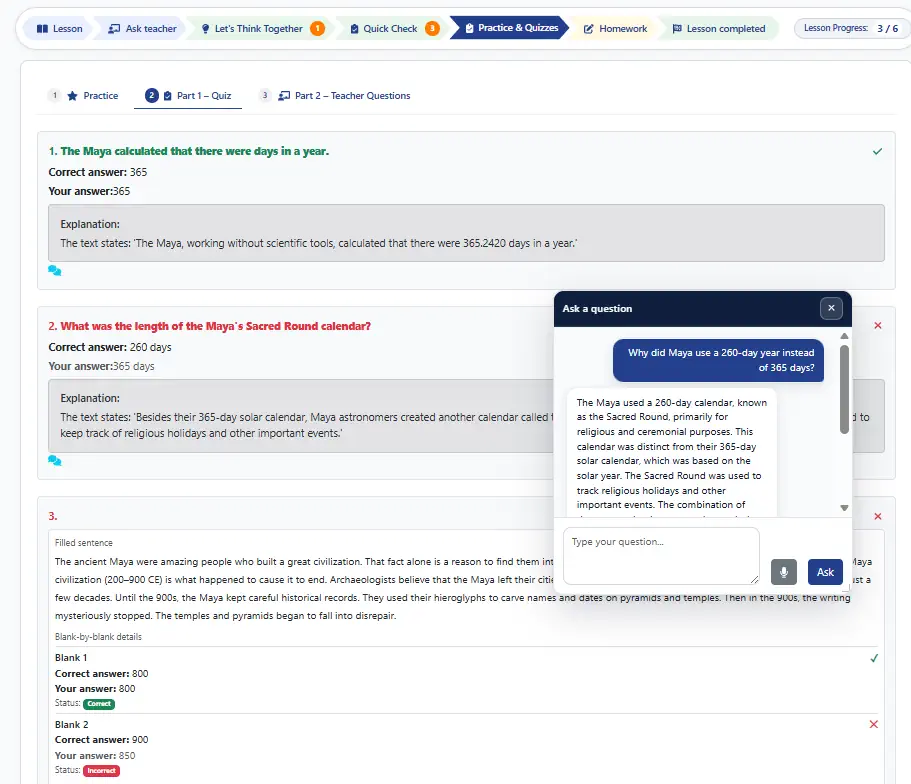The width and height of the screenshot is (911, 784).
Task: Select the Practice & Quizzes step
Action: (511, 28)
